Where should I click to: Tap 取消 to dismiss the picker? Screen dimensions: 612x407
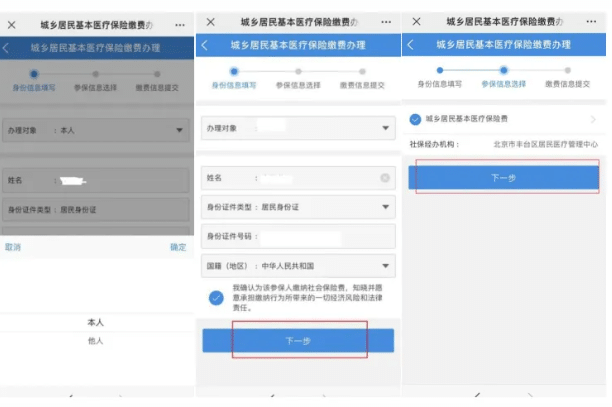coord(13,247)
